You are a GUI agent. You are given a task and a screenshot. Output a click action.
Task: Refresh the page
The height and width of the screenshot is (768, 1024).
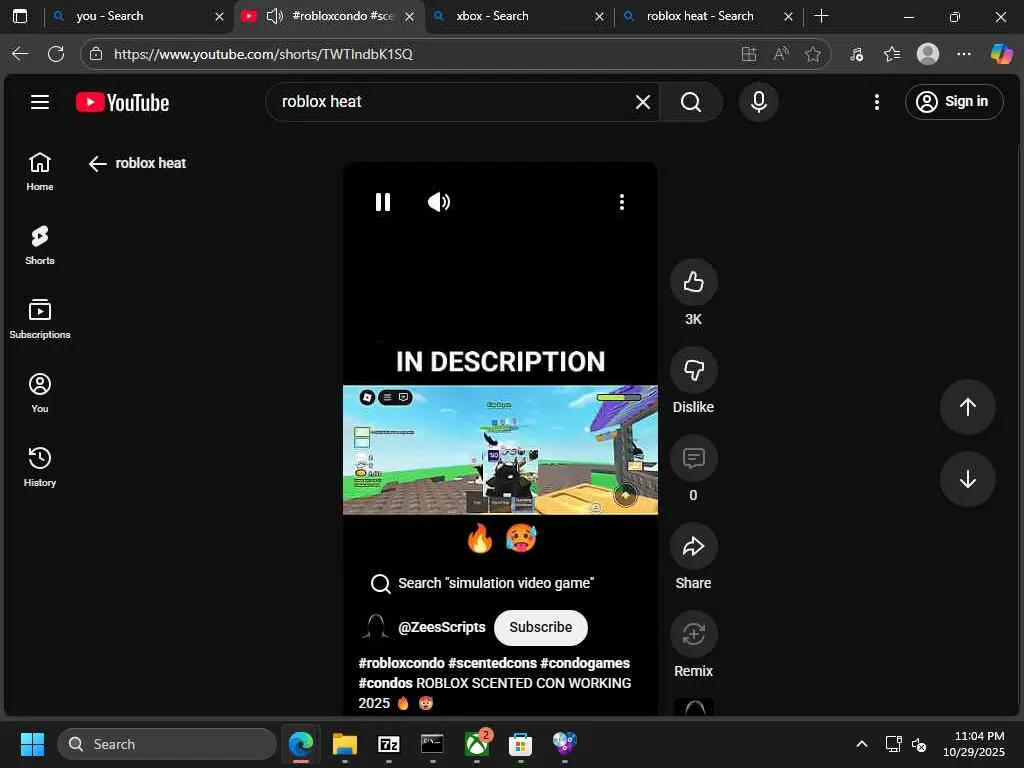point(56,54)
